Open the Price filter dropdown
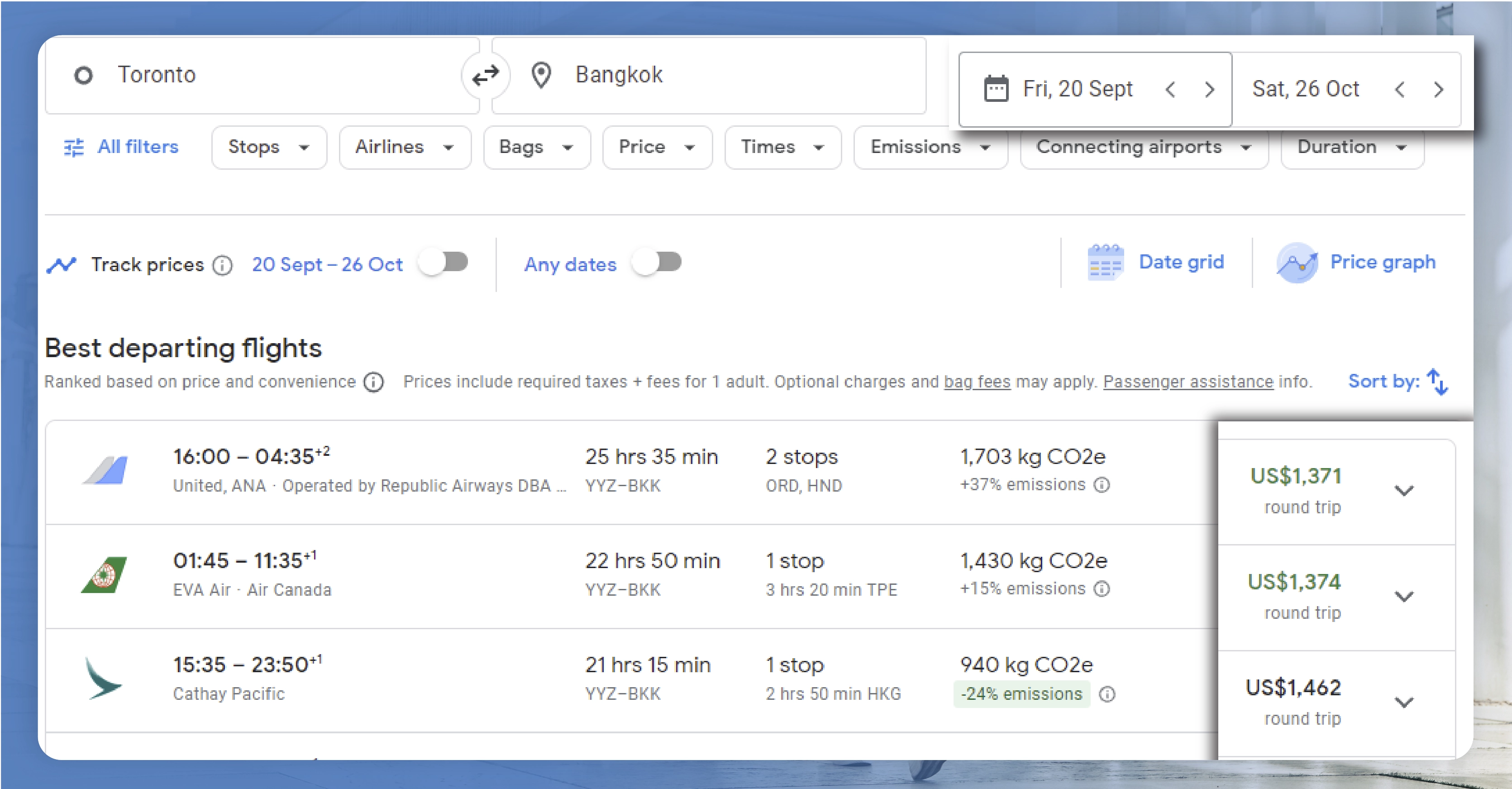1512x789 pixels. pos(657,148)
